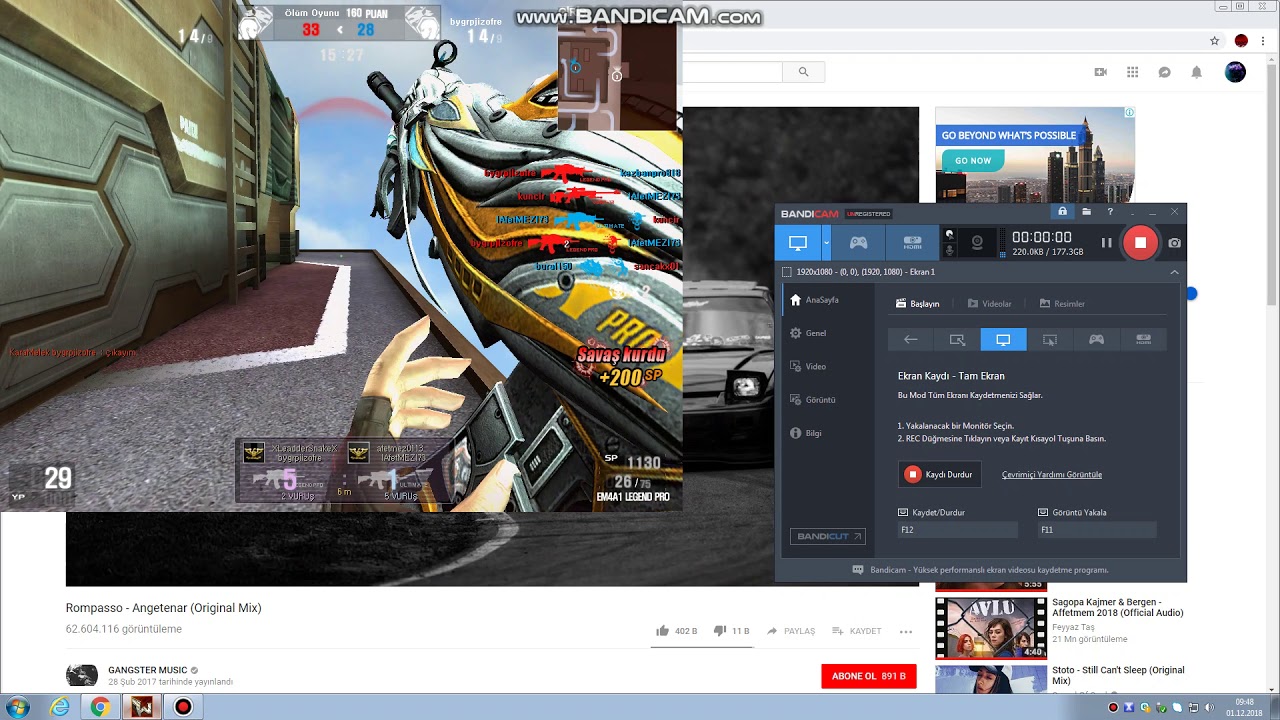The image size is (1280, 720).
Task: Click the 1920x1080 capture area selector icon
Action: 787,272
